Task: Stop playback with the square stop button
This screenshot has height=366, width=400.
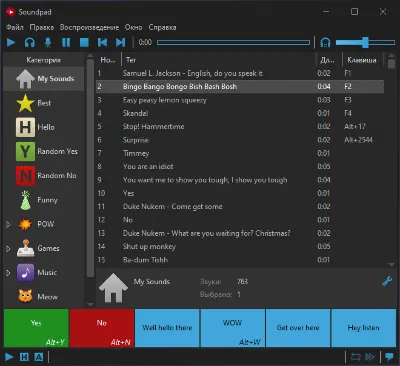Action: coord(84,42)
